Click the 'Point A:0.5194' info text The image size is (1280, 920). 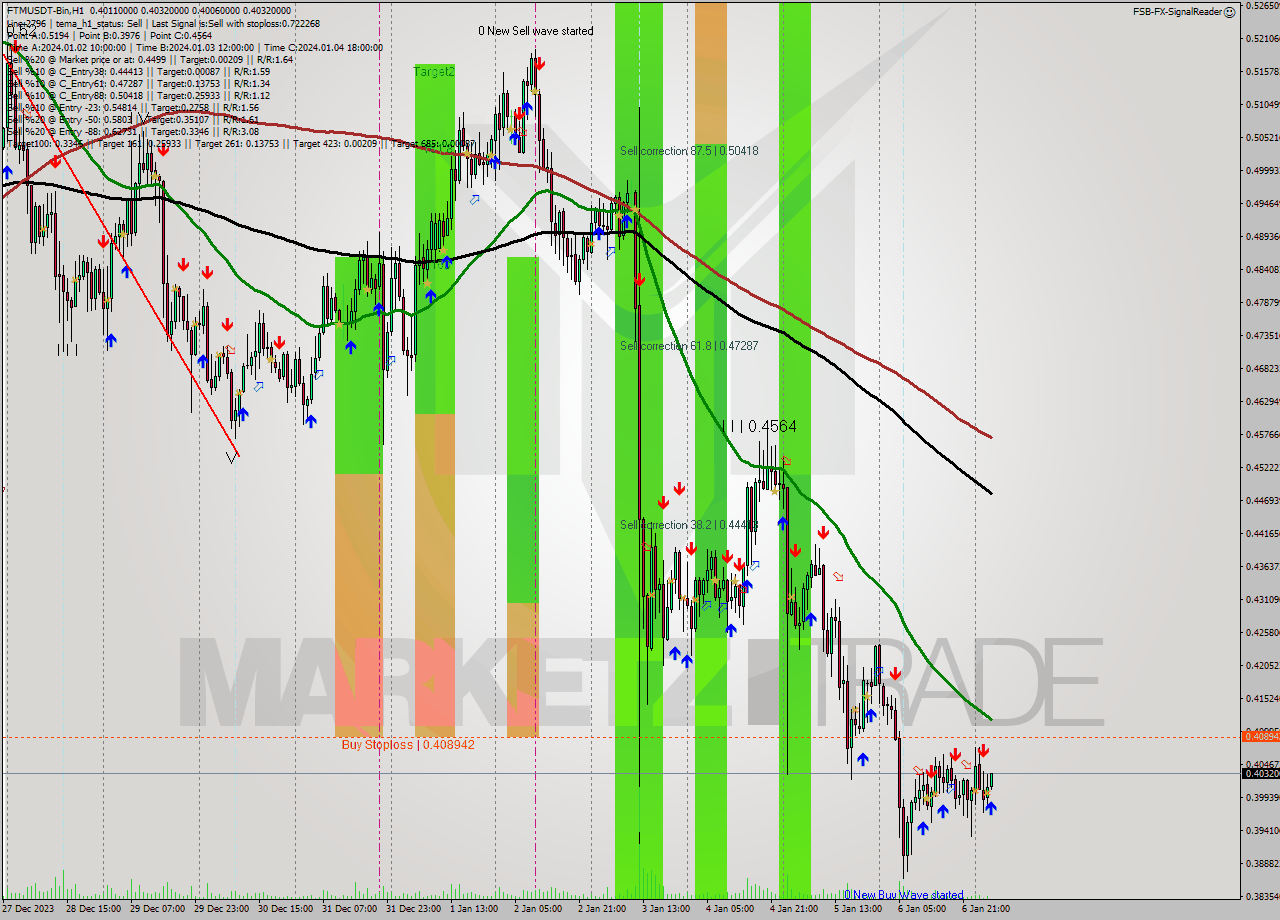coord(40,35)
